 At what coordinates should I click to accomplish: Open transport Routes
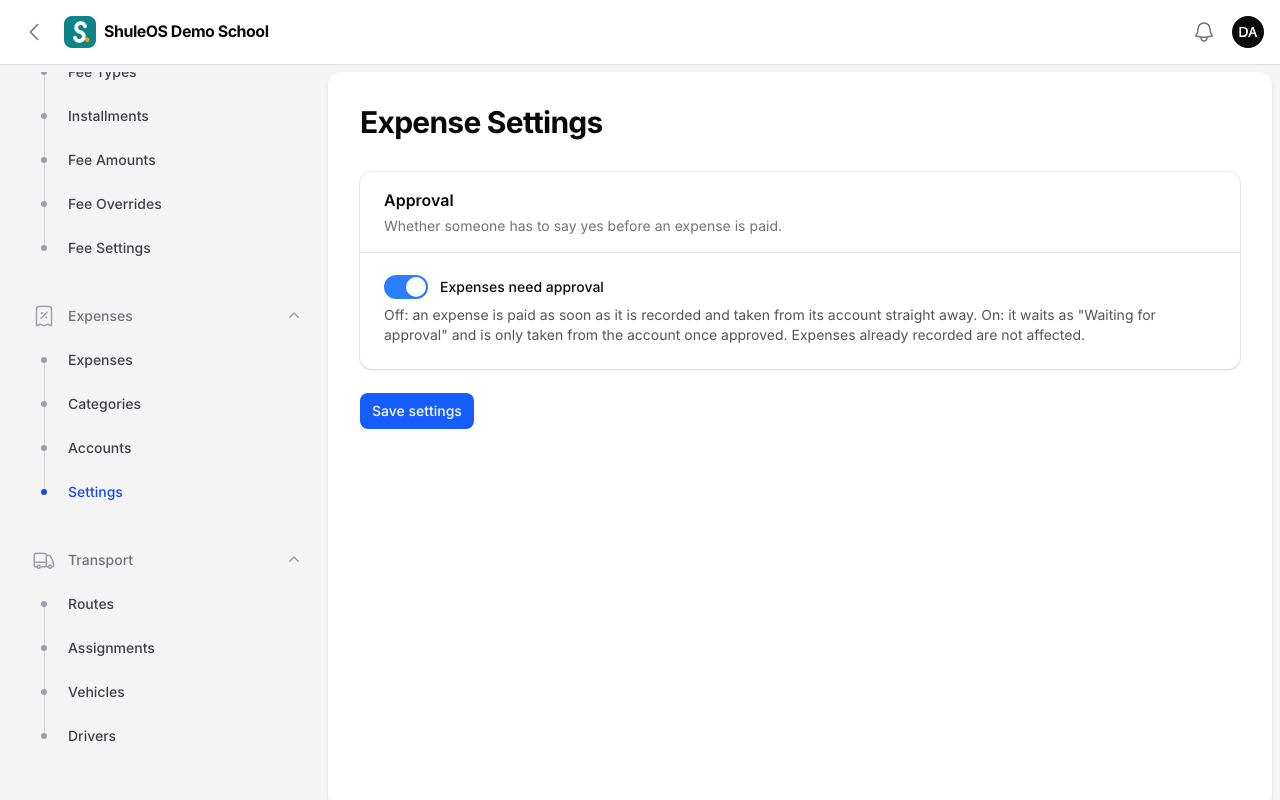91,604
